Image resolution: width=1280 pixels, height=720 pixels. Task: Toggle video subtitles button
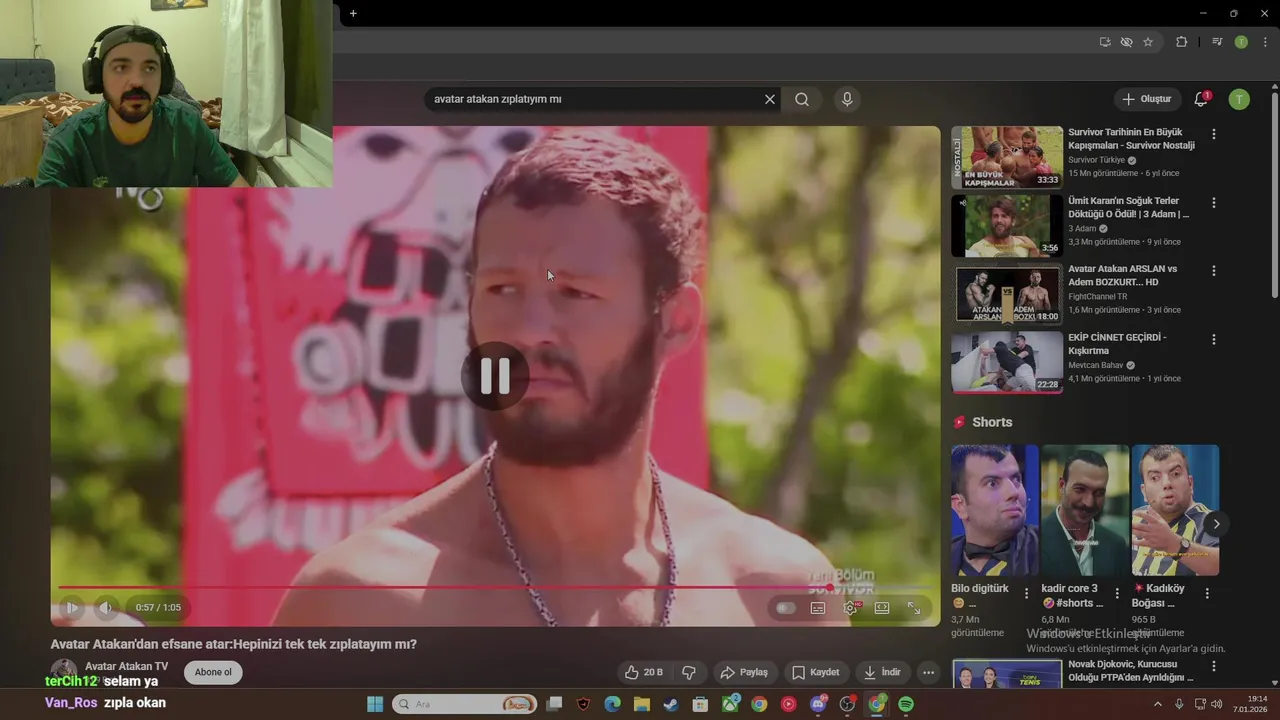(x=818, y=607)
